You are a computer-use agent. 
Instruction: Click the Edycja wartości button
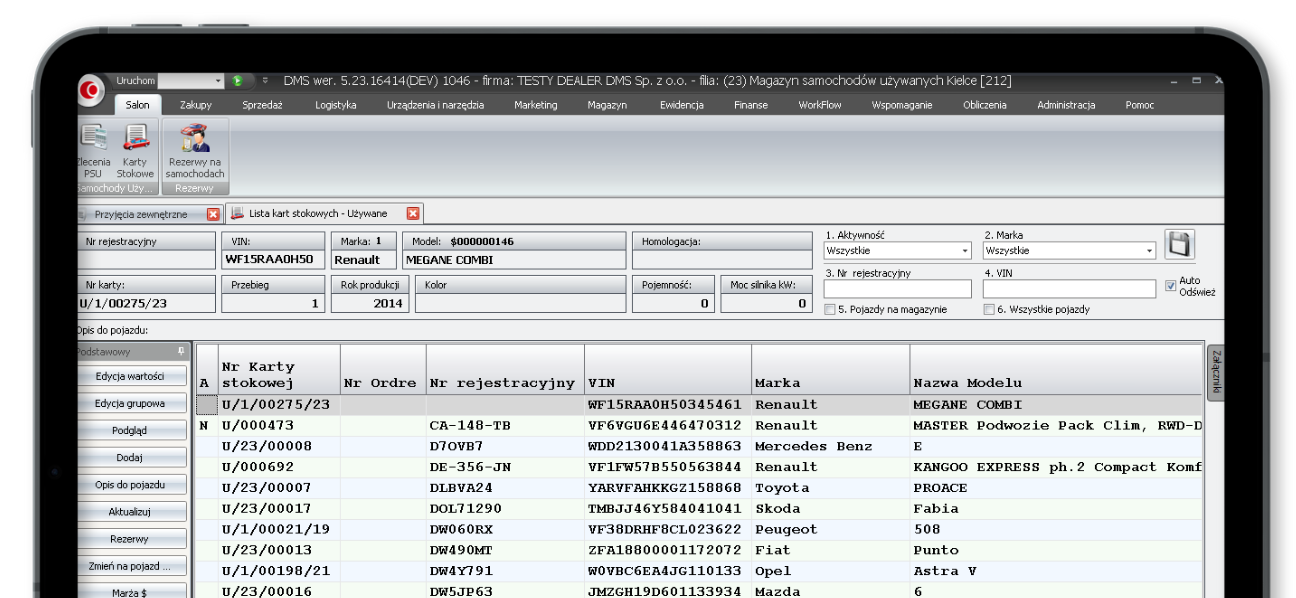click(132, 376)
